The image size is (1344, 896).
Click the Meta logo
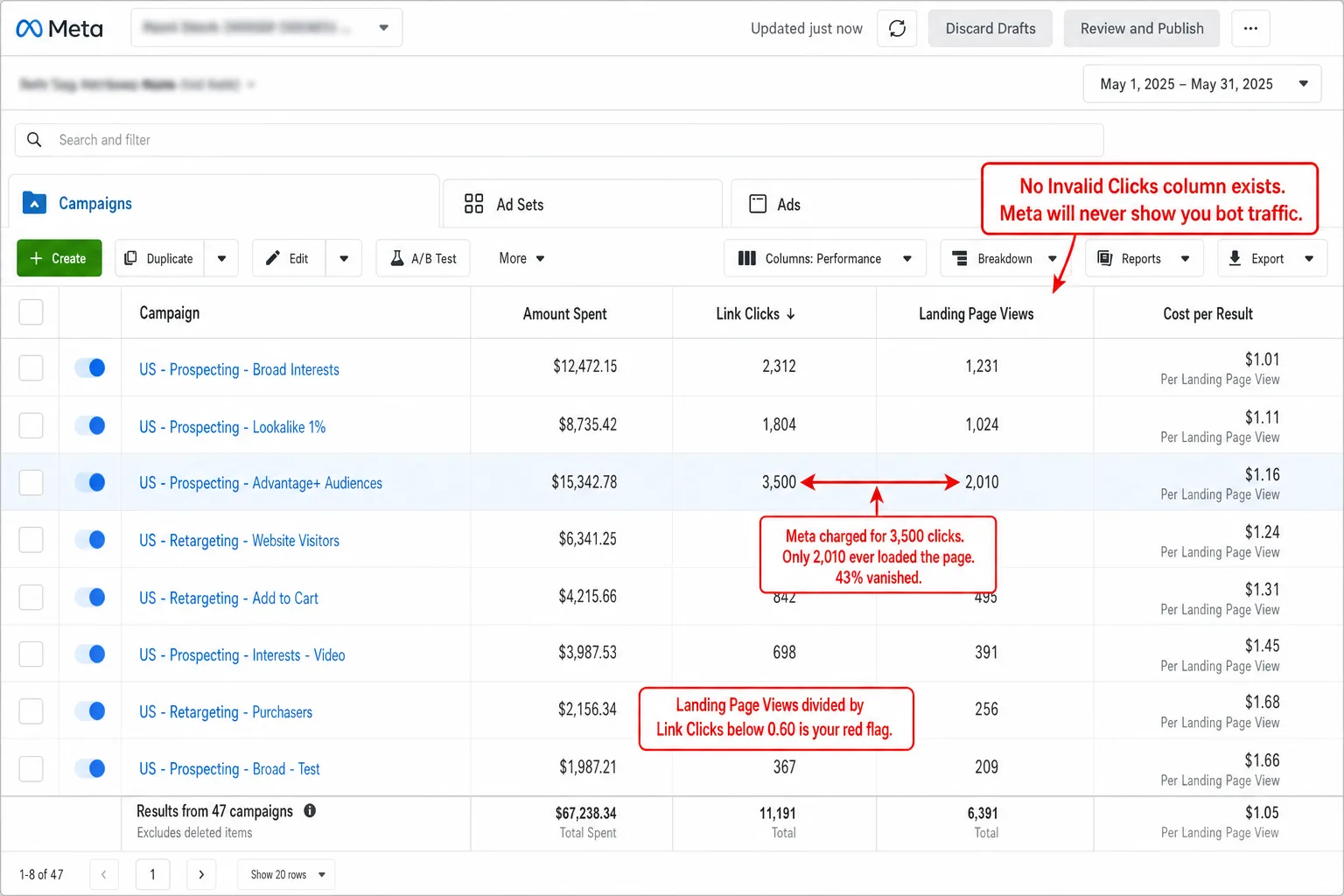click(x=59, y=29)
